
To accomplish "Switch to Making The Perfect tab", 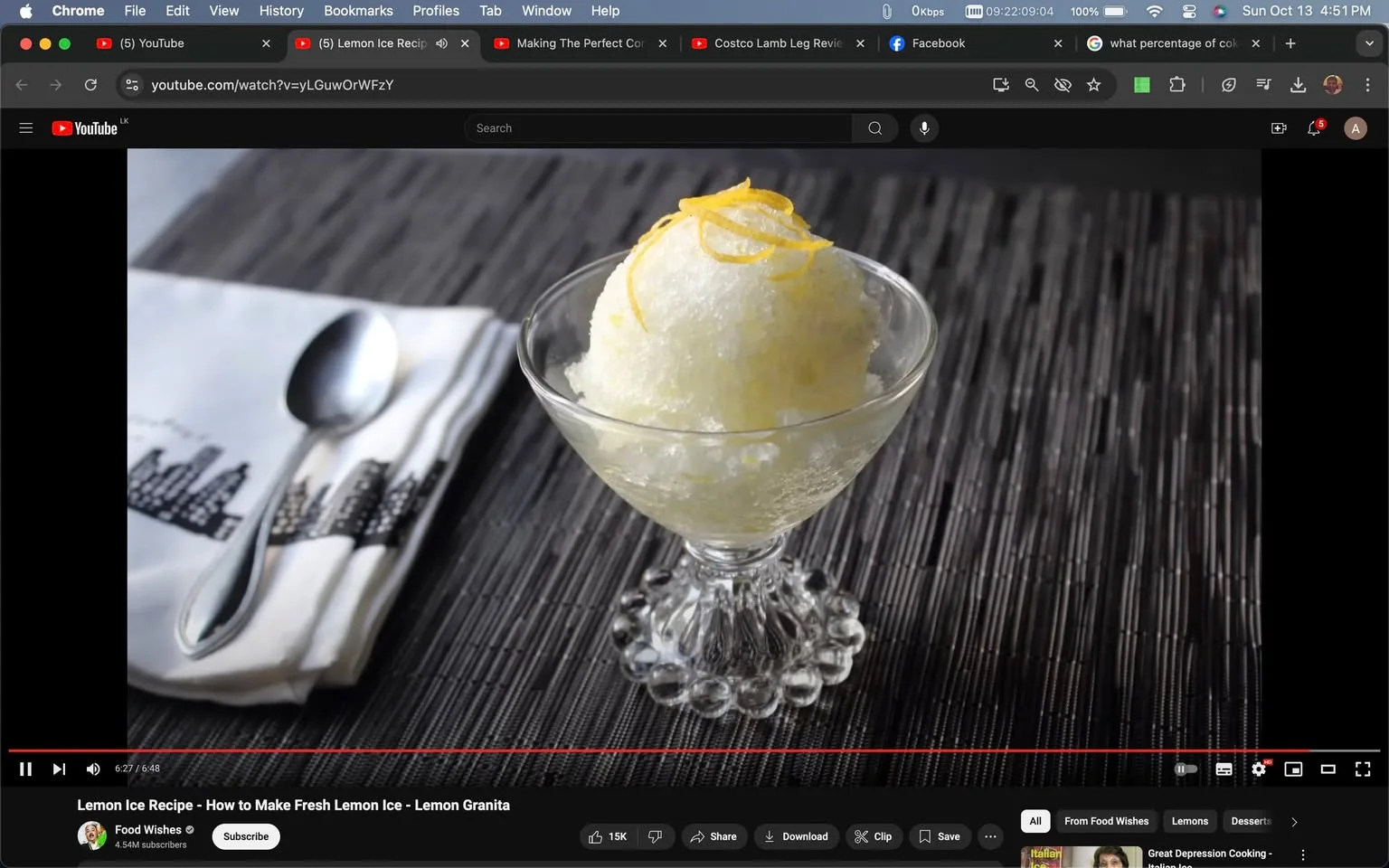I will click(x=580, y=43).
